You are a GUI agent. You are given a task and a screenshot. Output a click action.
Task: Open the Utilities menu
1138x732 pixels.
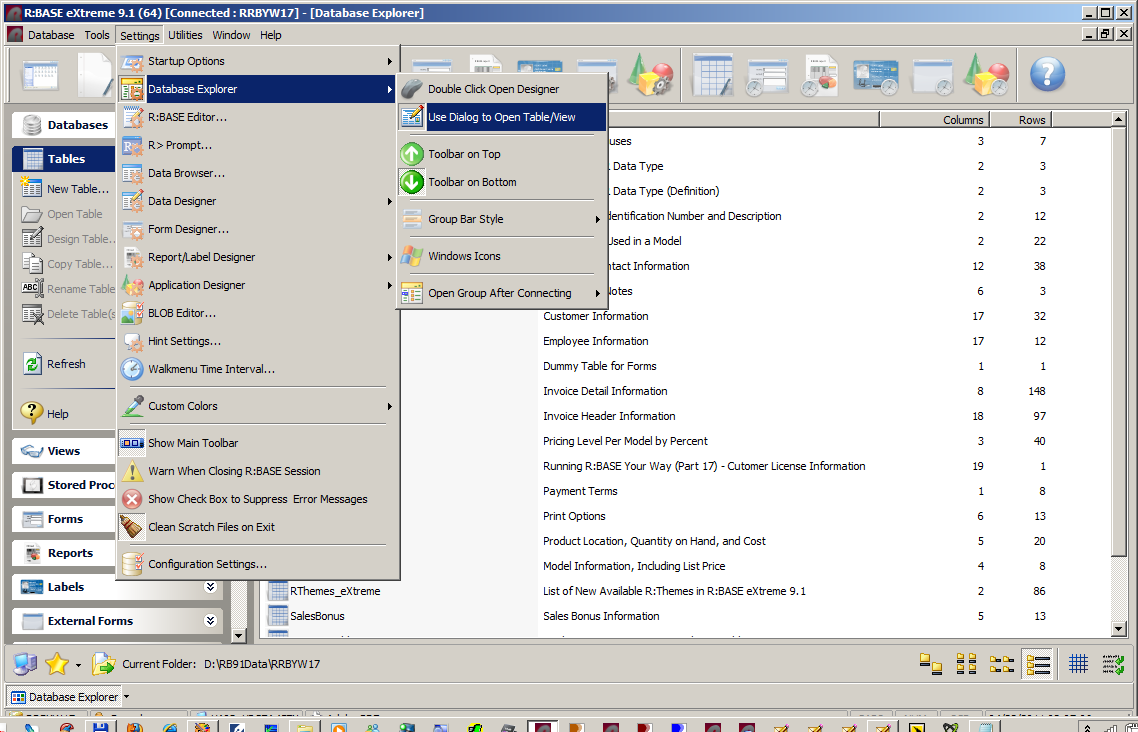185,35
